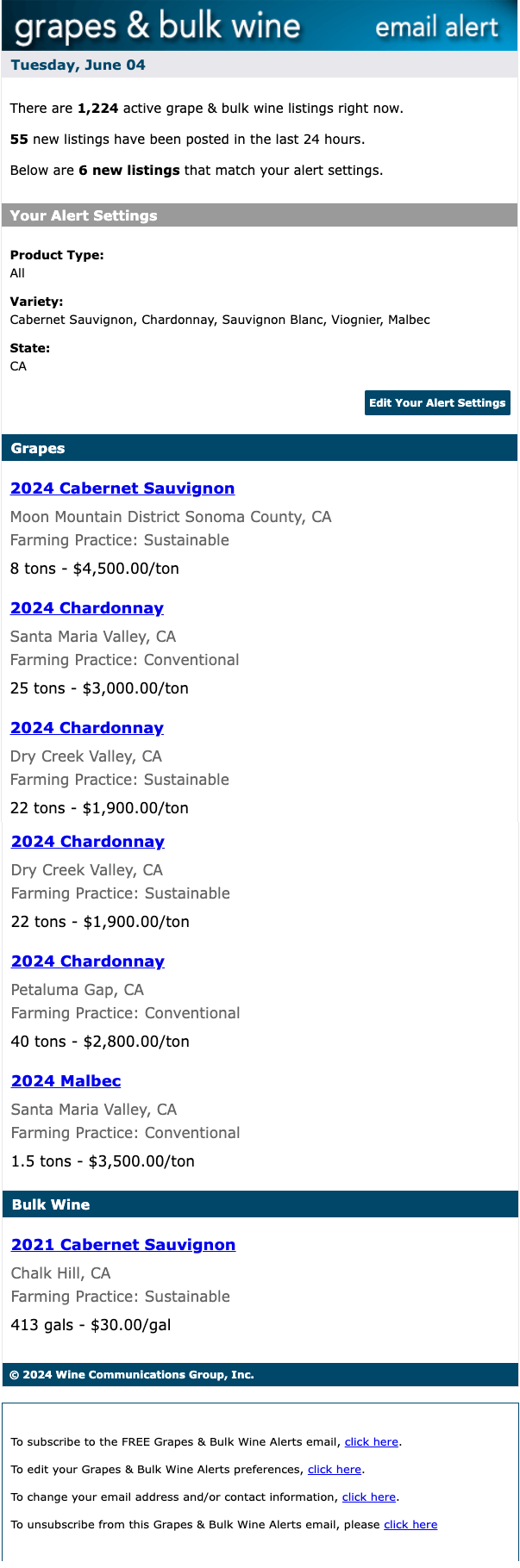Click the grapes & bulk wine header logo

155,26
